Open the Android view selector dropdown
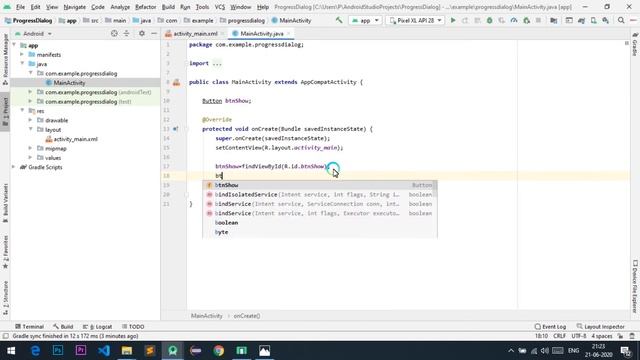Image resolution: width=640 pixels, height=360 pixels. (33, 33)
